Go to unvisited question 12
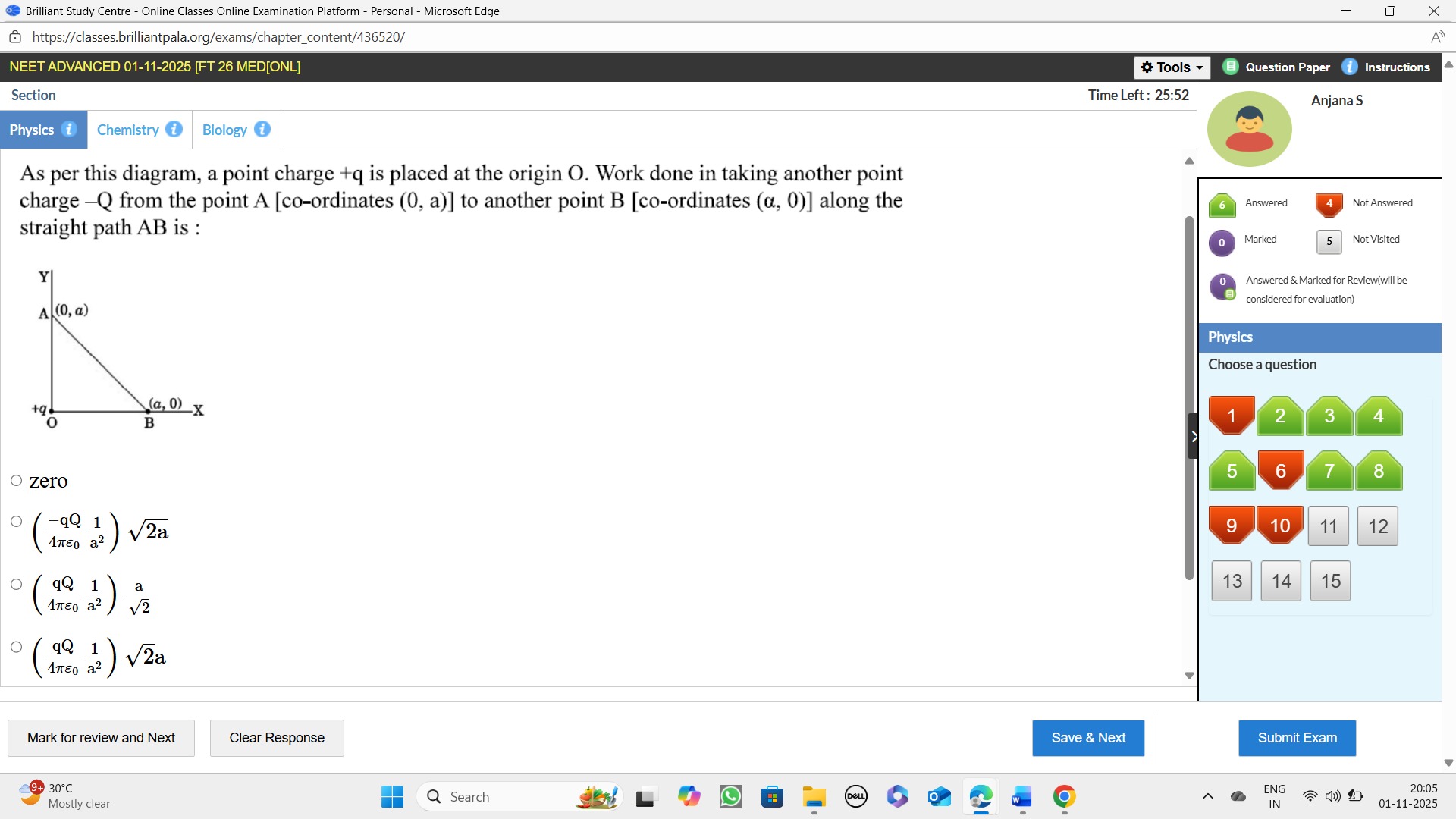The width and height of the screenshot is (1456, 819). coord(1377,526)
